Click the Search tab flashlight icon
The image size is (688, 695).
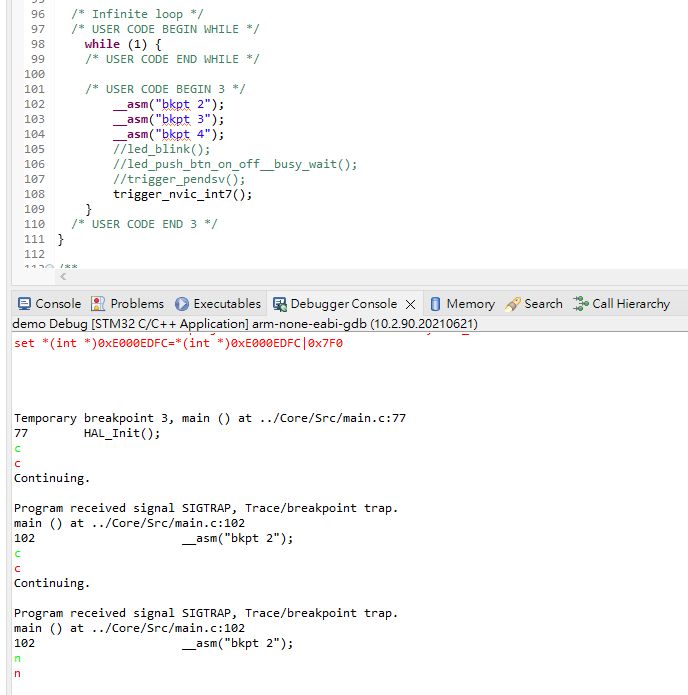512,304
